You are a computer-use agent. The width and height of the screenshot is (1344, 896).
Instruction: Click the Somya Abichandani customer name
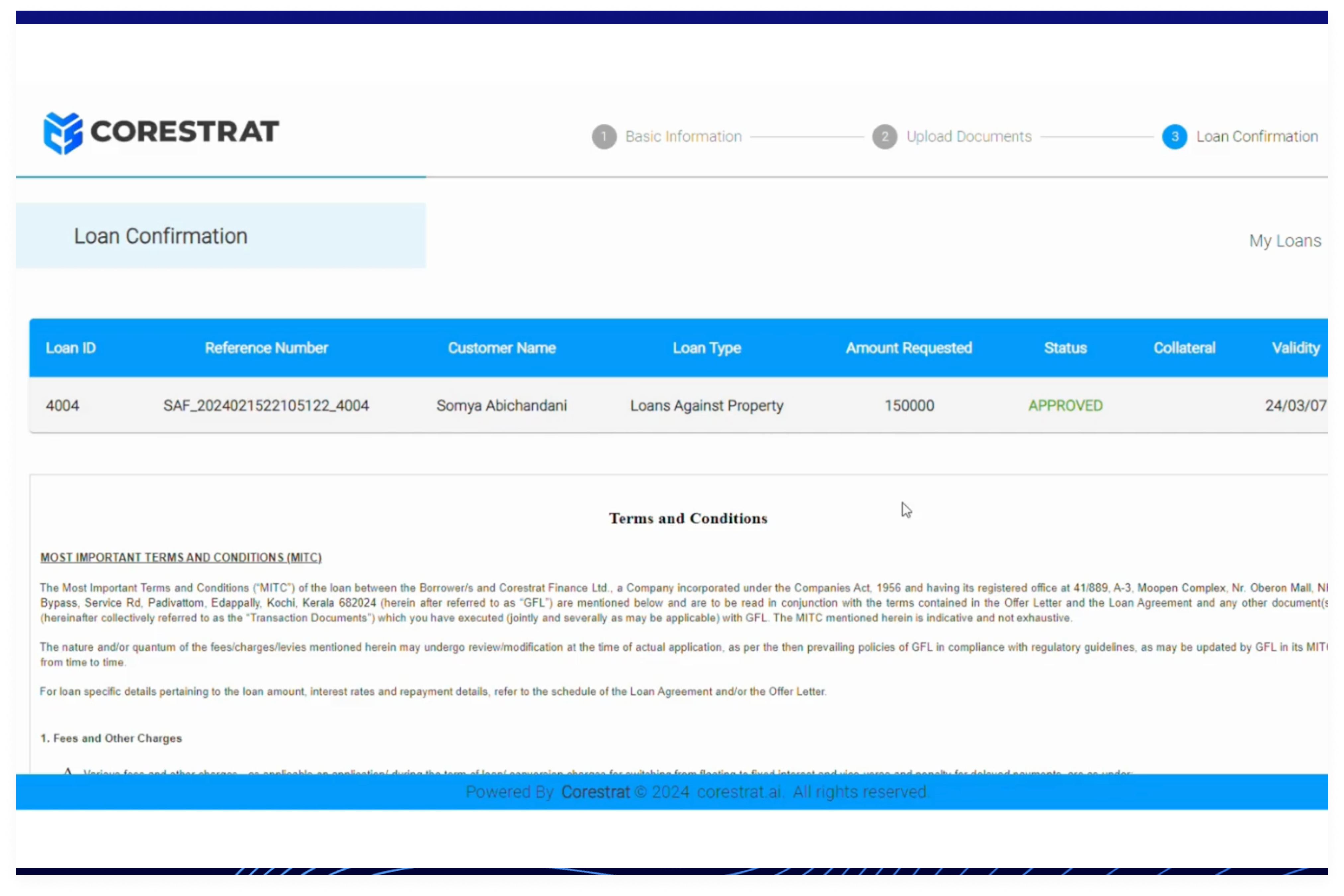pos(501,406)
